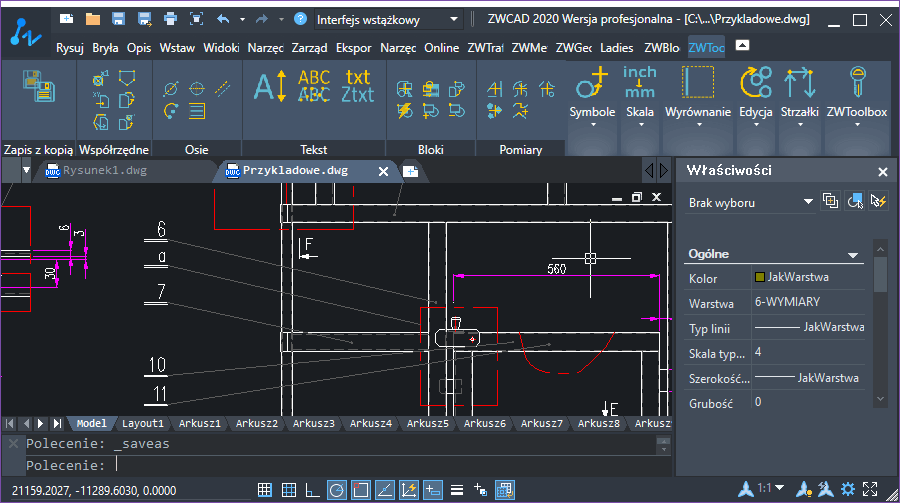900x503 pixels.
Task: Click the Kolor JakWarstwa color swatch
Action: coord(760,277)
